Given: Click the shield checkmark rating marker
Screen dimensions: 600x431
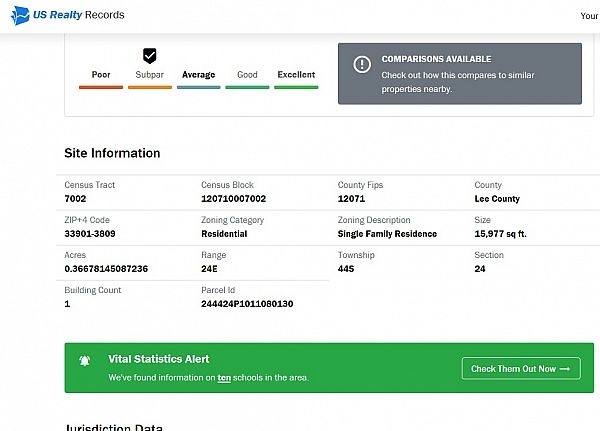Looking at the screenshot, I should (150, 56).
